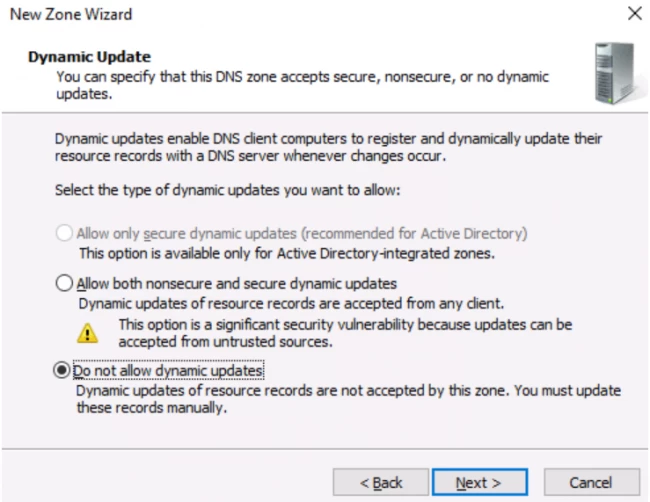
Task: Select Allow both nonsecure and secure radio button
Action: coord(64,284)
